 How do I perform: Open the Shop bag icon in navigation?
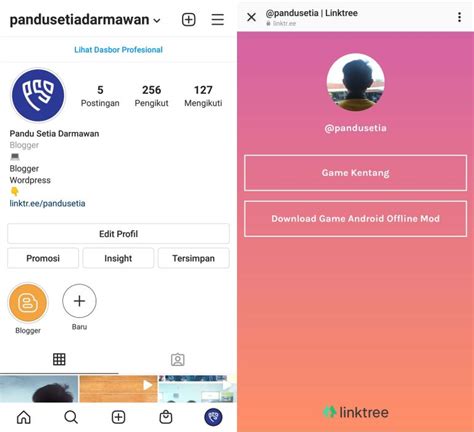pyautogui.click(x=166, y=417)
